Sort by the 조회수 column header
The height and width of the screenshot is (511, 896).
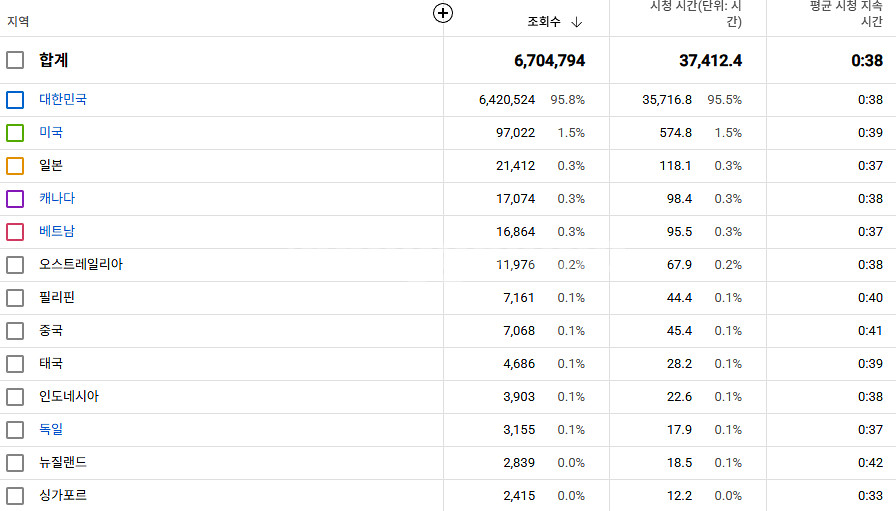pyautogui.click(x=544, y=22)
